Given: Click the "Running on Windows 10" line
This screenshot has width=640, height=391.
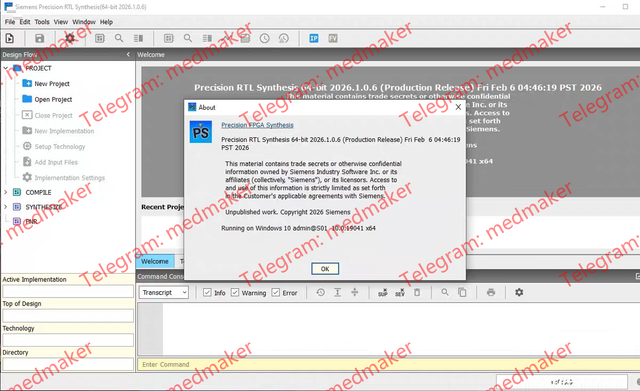Looking at the screenshot, I should point(298,228).
